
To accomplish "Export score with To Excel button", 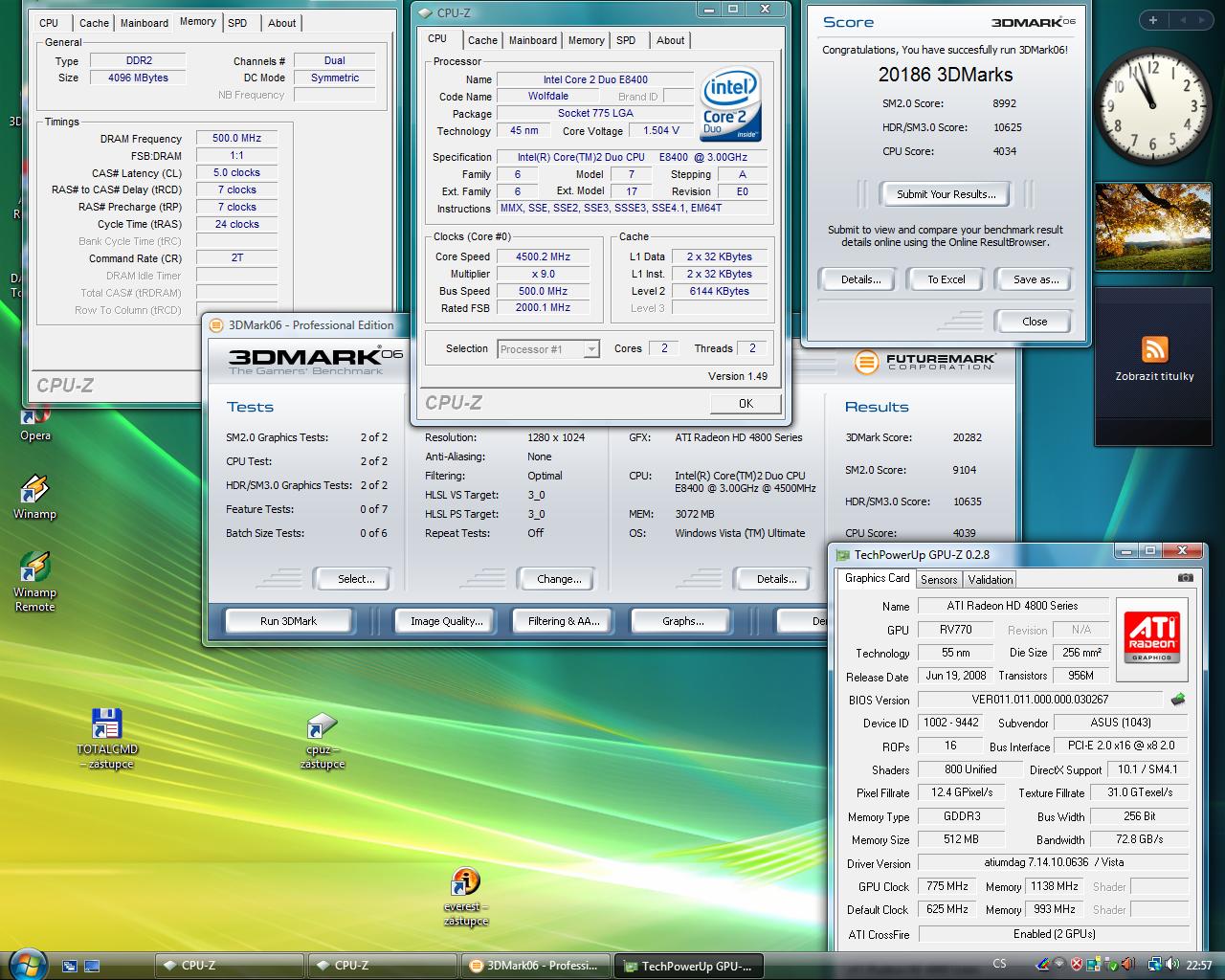I will tap(946, 279).
